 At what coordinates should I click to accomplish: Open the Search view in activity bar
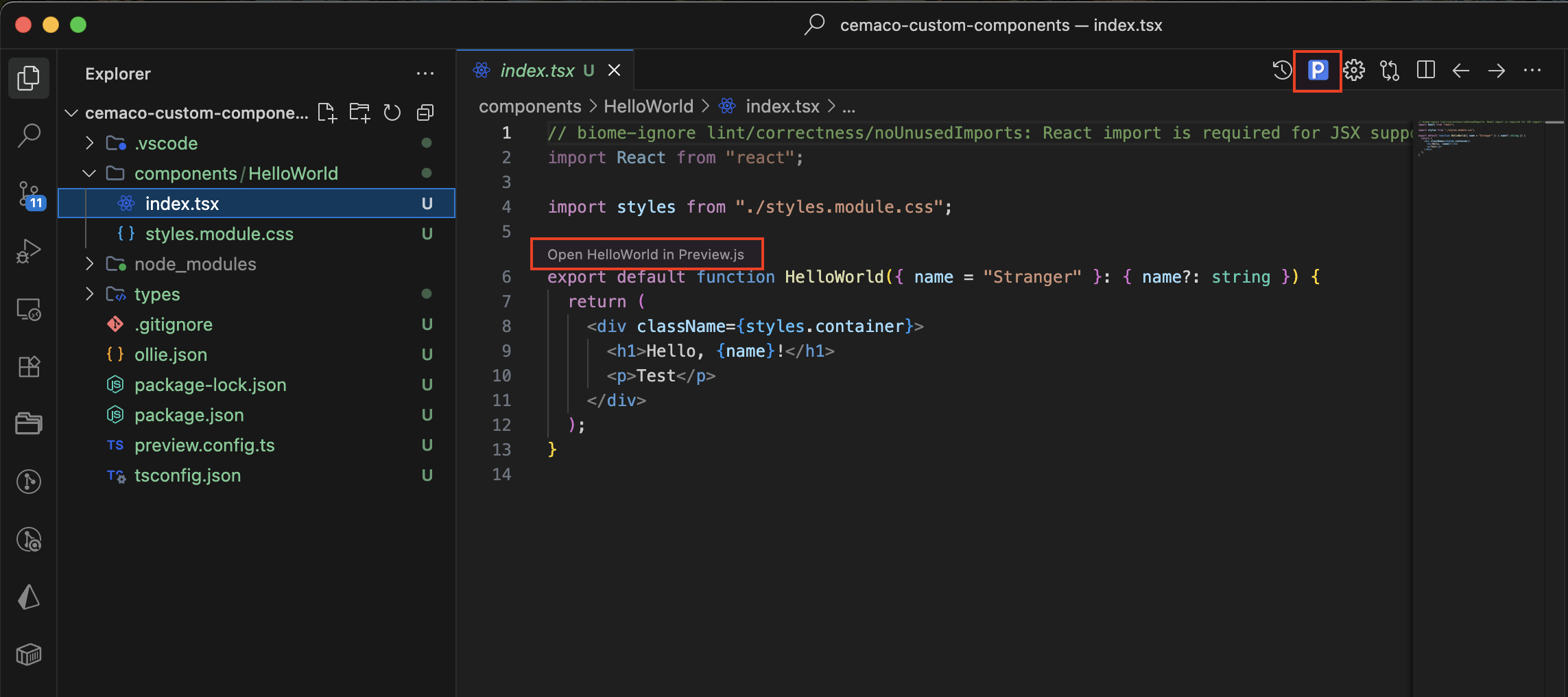(28, 135)
